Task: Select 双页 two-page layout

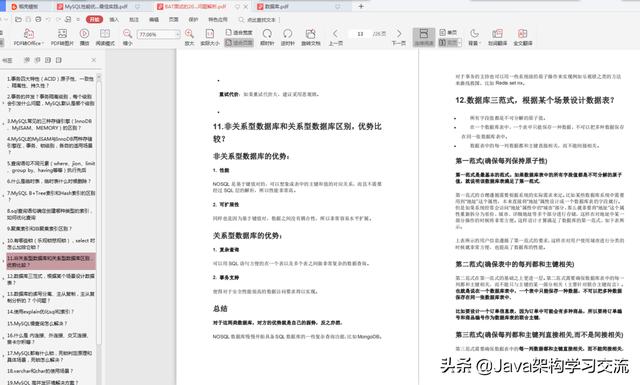Action: pyautogui.click(x=447, y=42)
